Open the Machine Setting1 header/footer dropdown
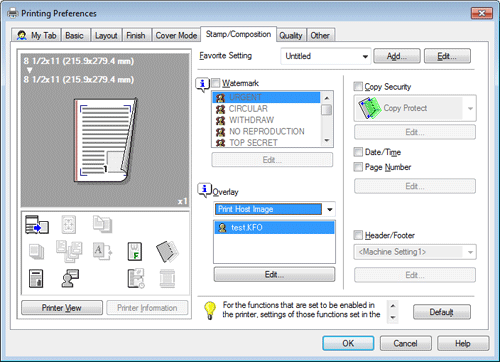 click(415, 252)
